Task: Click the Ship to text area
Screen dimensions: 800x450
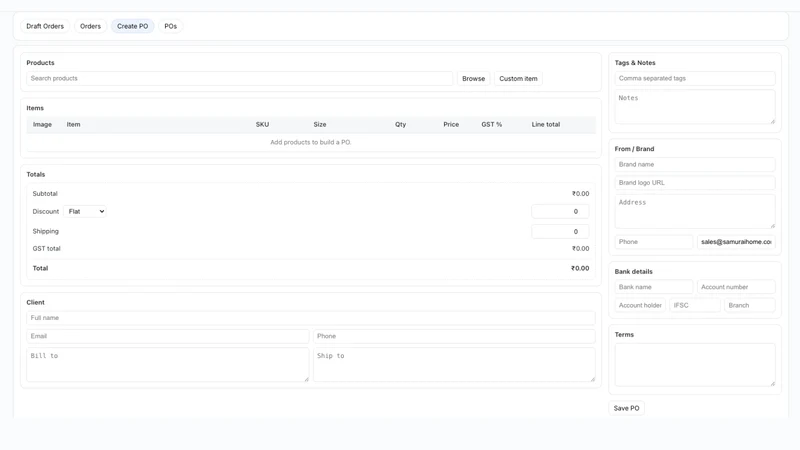Action: 454,365
